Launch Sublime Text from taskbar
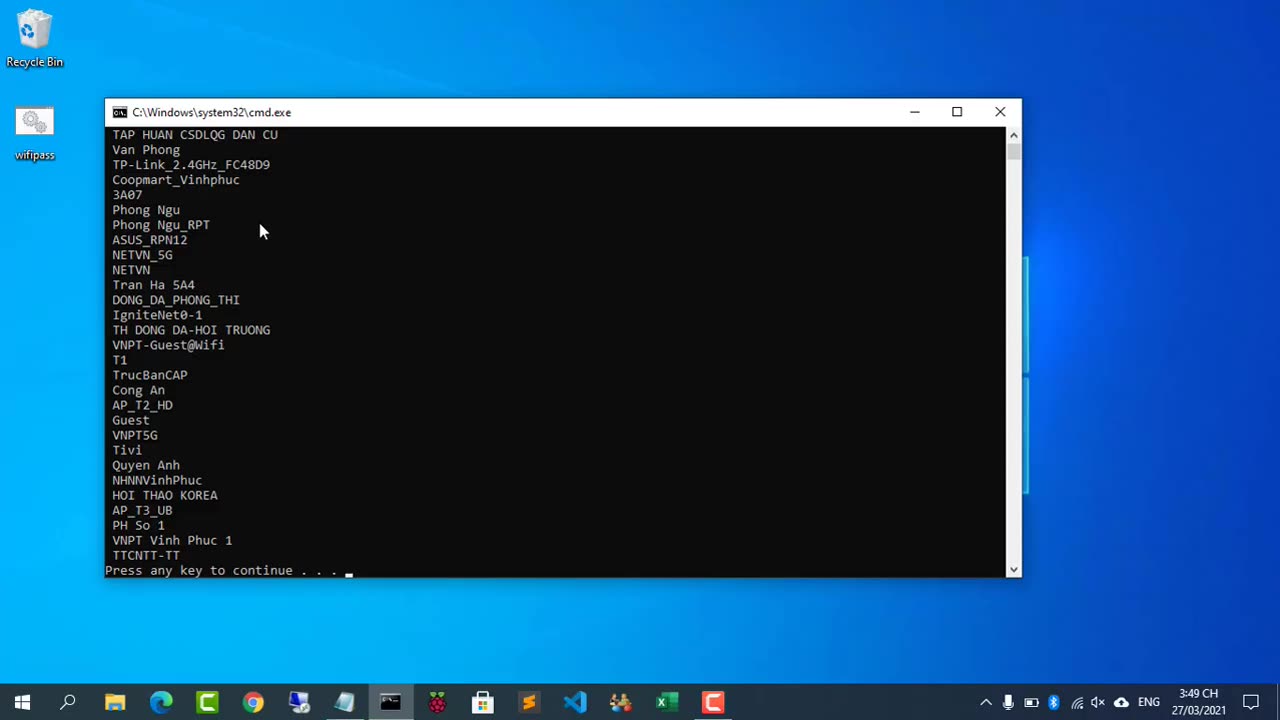 (x=529, y=702)
